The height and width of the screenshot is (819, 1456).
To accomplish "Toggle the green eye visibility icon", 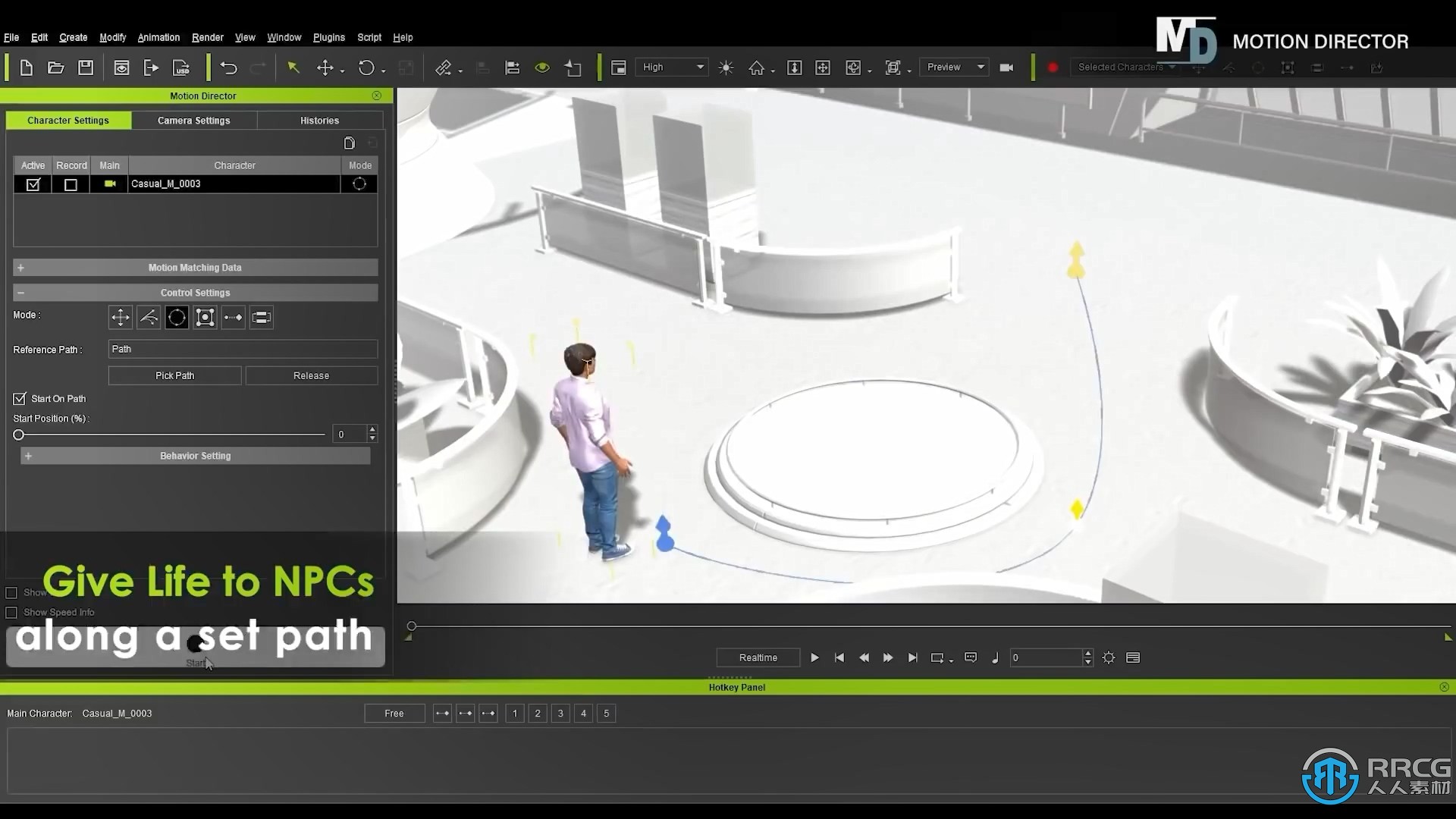I will (x=542, y=67).
